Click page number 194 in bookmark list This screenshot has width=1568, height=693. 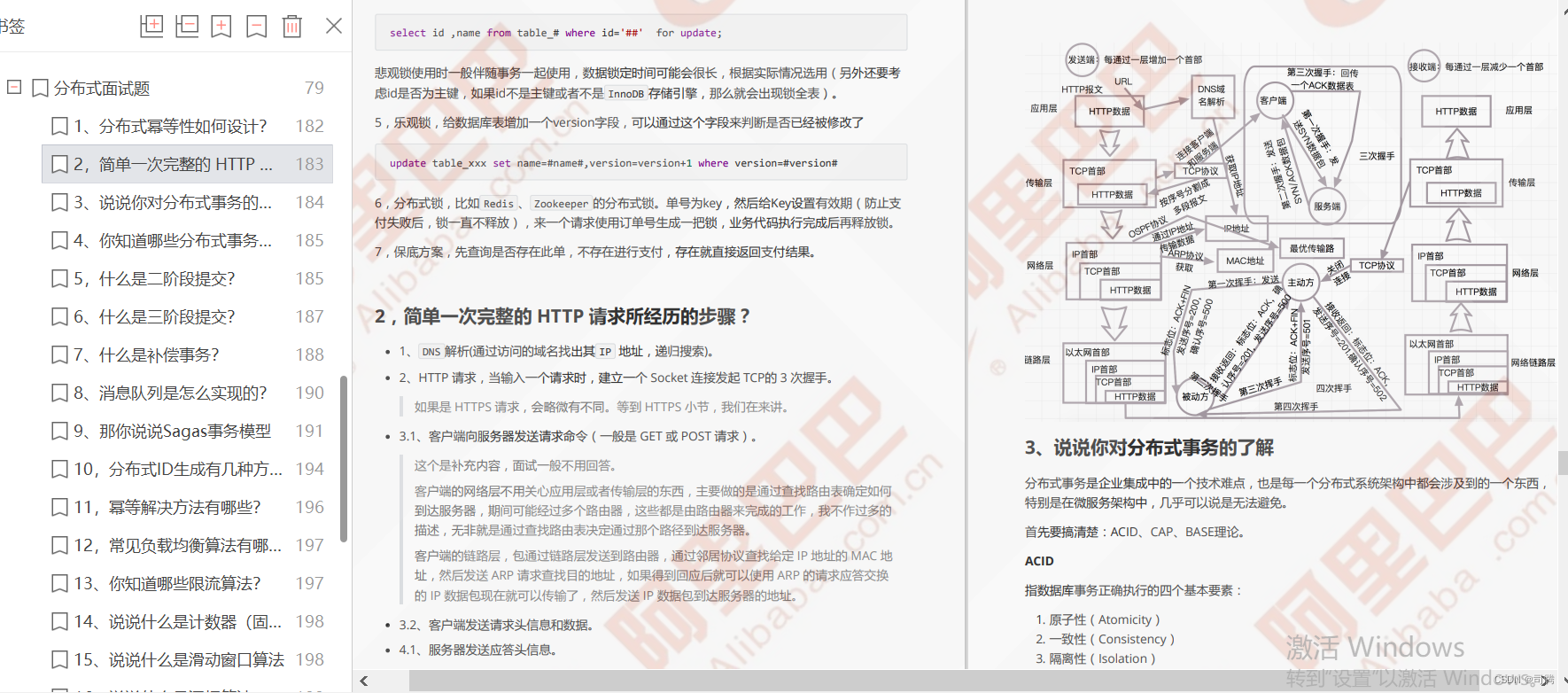pos(310,469)
